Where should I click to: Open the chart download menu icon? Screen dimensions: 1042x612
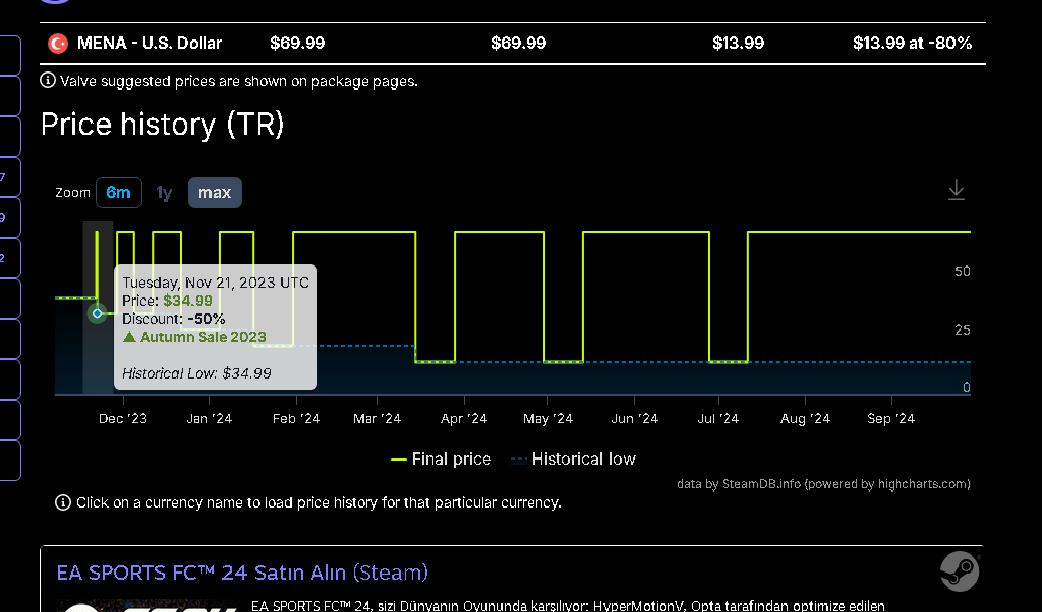(x=956, y=189)
